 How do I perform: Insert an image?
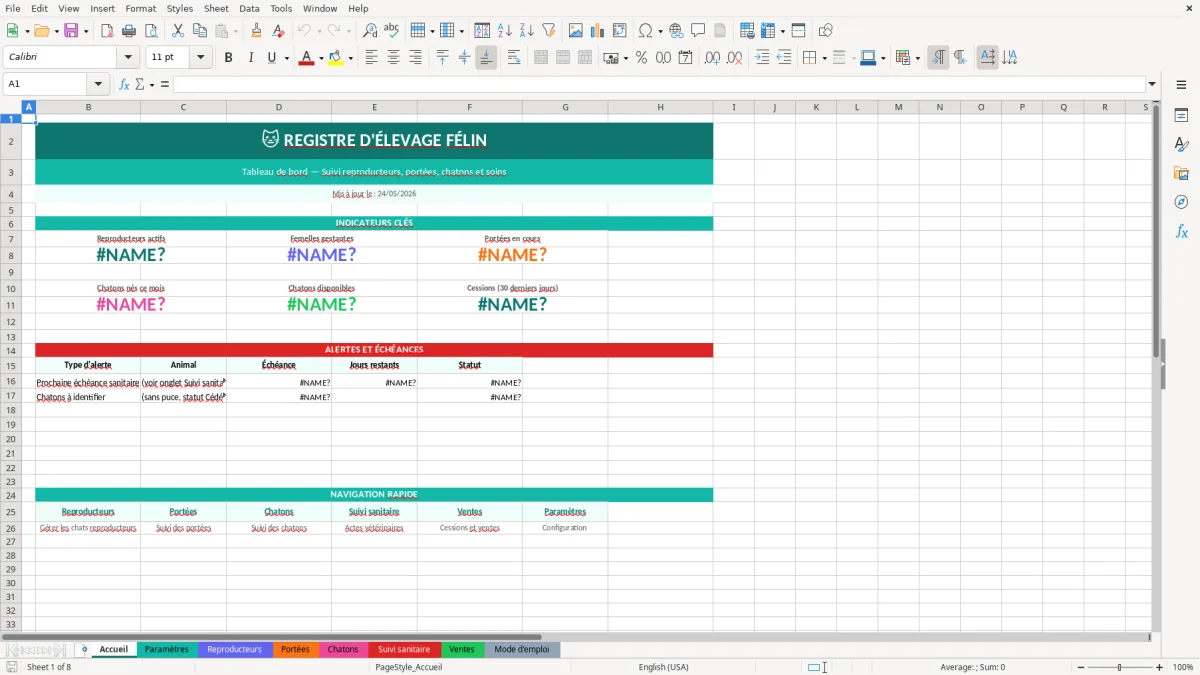point(575,31)
